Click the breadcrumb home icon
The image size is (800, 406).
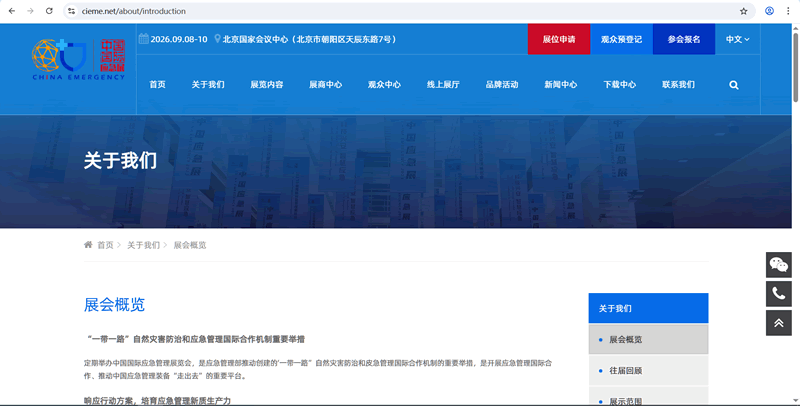[89, 245]
